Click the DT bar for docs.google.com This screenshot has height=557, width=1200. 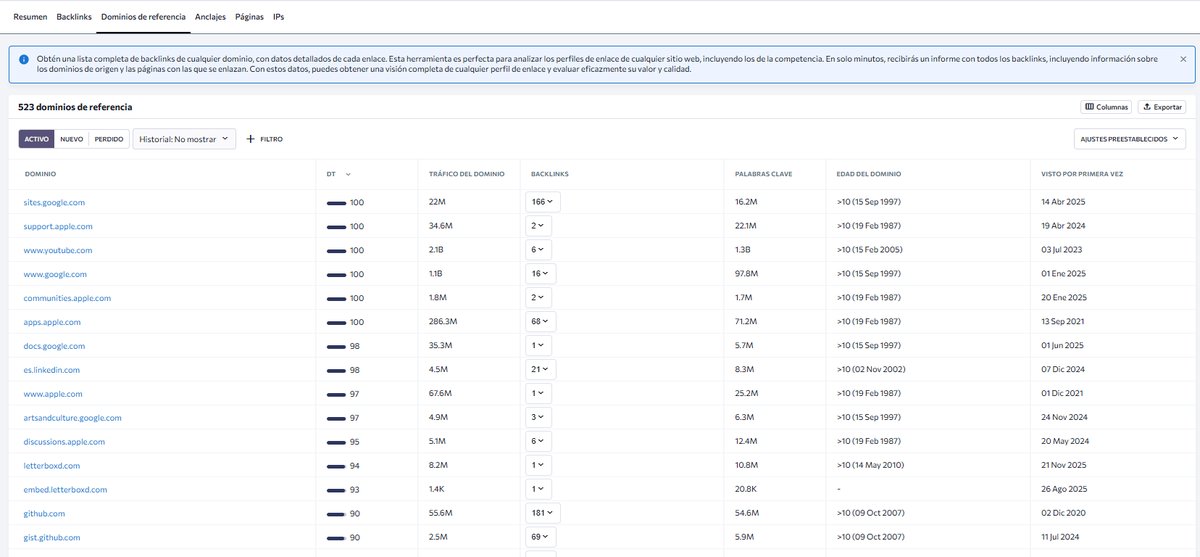(337, 346)
